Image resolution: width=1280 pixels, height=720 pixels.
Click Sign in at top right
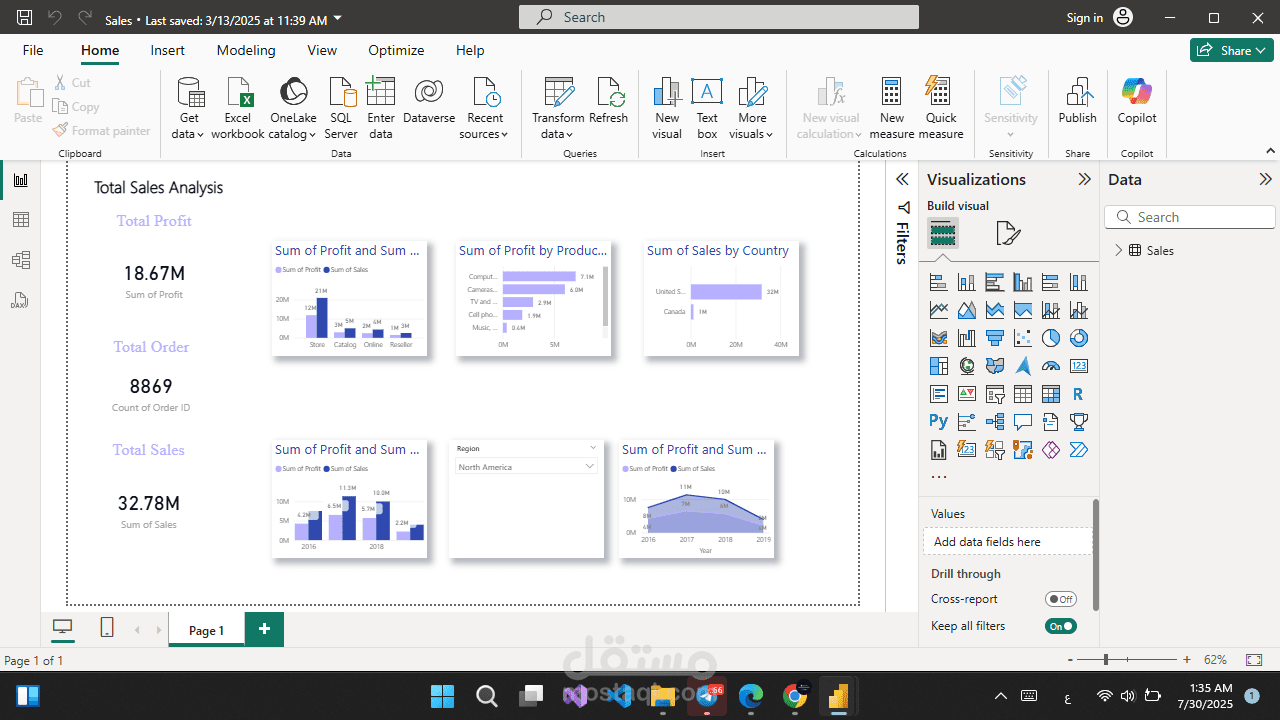pos(1084,18)
